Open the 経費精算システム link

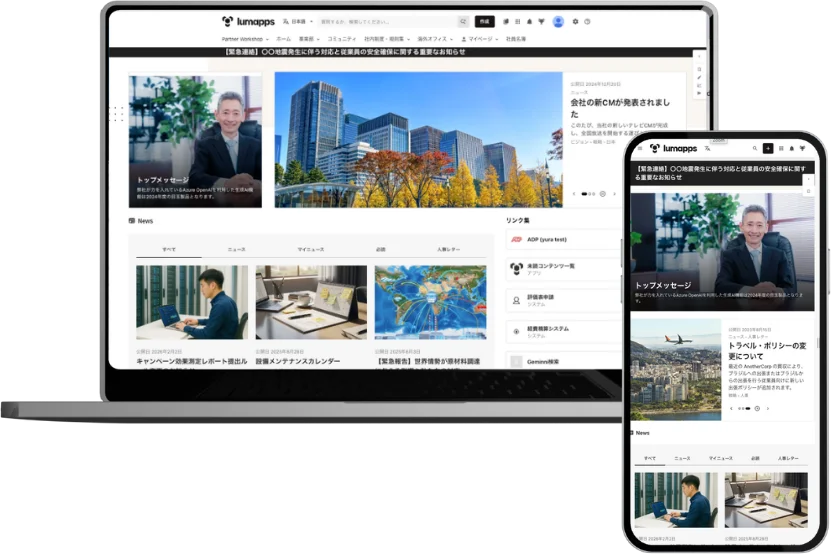click(x=564, y=332)
